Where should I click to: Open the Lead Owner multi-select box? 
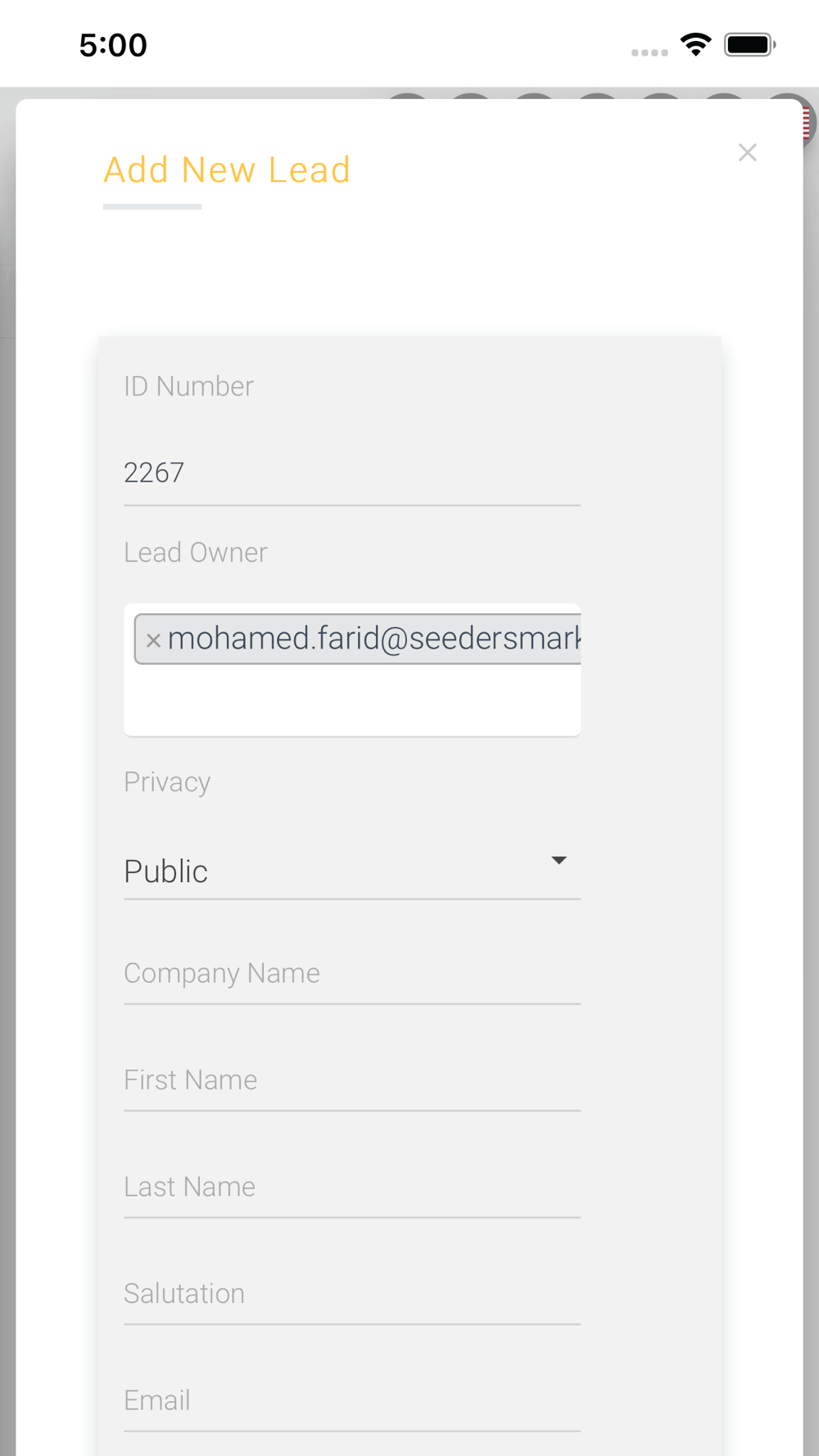pos(352,700)
